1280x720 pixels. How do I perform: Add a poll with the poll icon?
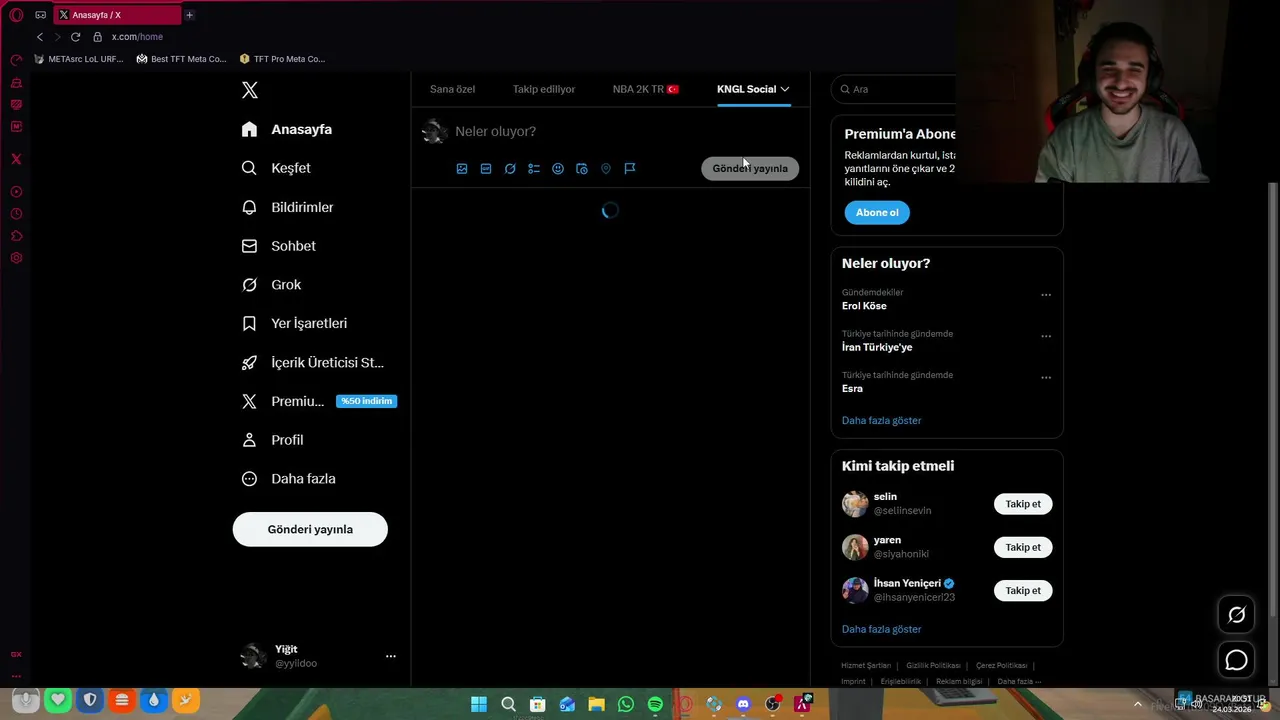pos(534,169)
